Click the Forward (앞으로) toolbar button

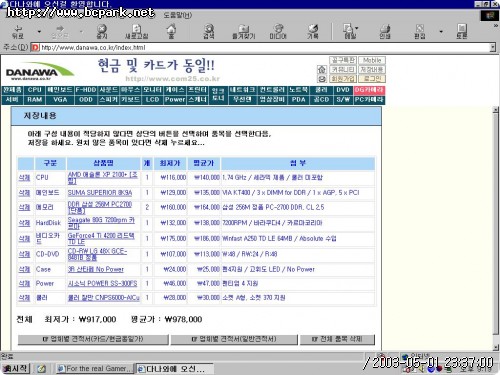click(60, 32)
